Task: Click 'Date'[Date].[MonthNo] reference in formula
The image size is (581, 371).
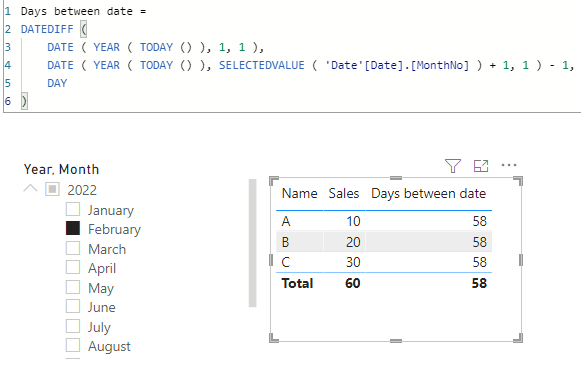Action: tap(397, 65)
